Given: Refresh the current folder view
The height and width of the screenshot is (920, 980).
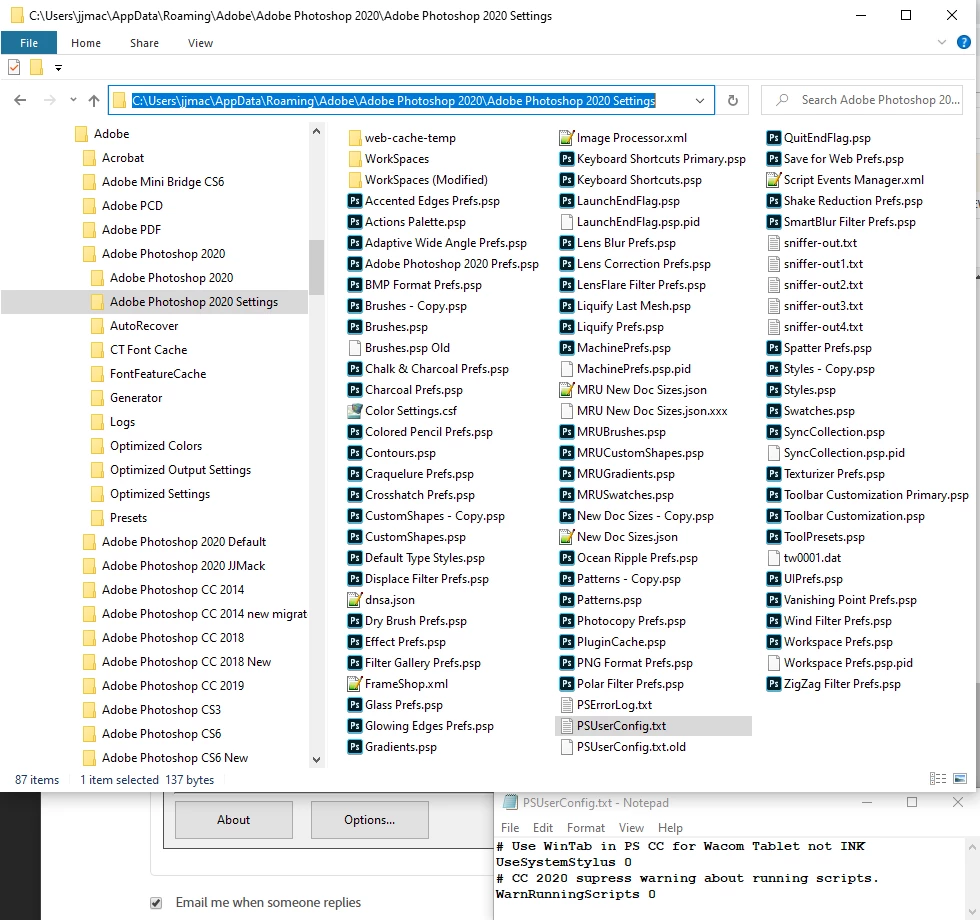Looking at the screenshot, I should tap(732, 100).
